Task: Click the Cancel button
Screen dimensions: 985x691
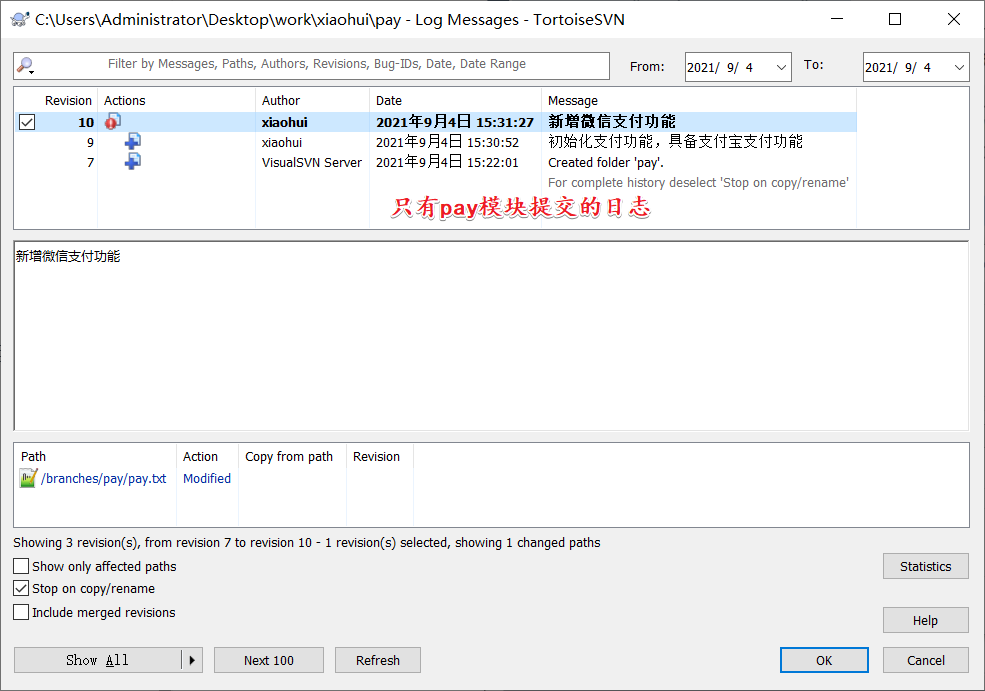Action: pyautogui.click(x=925, y=660)
